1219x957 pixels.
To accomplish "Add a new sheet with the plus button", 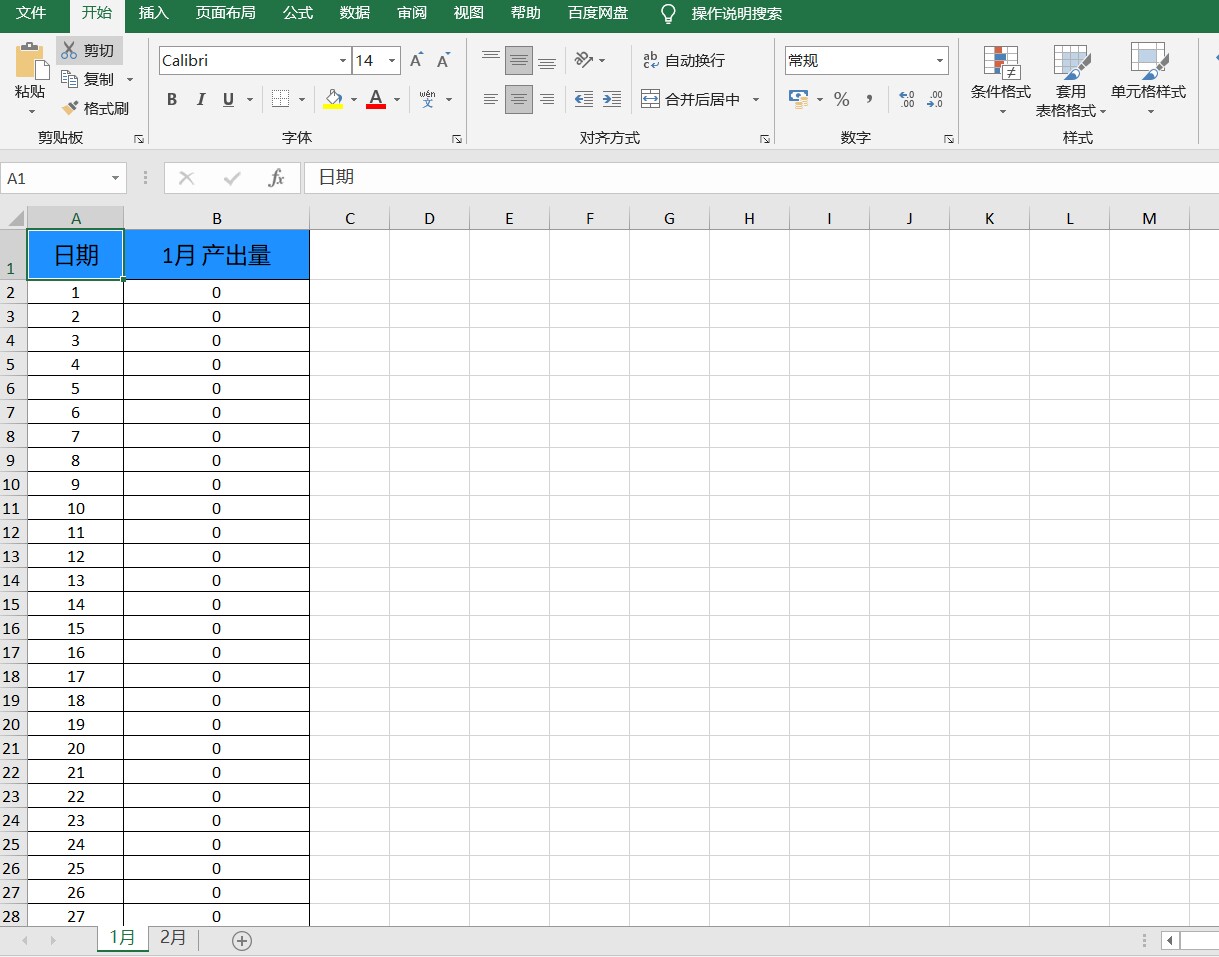I will pyautogui.click(x=242, y=940).
